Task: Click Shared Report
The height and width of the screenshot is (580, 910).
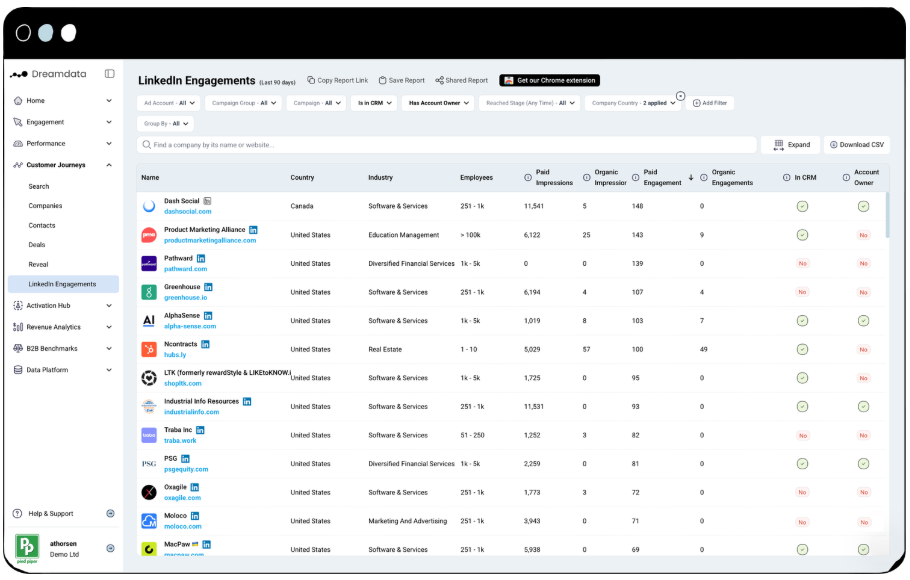Action: [462, 80]
